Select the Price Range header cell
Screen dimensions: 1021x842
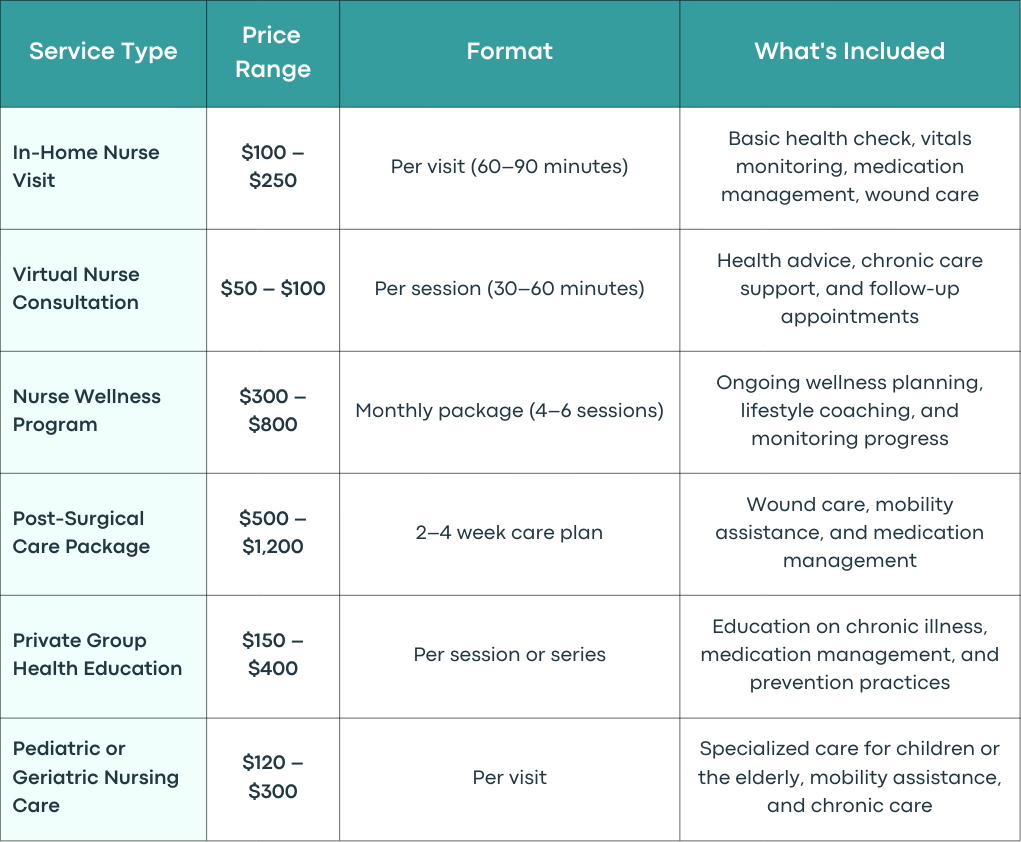point(272,52)
